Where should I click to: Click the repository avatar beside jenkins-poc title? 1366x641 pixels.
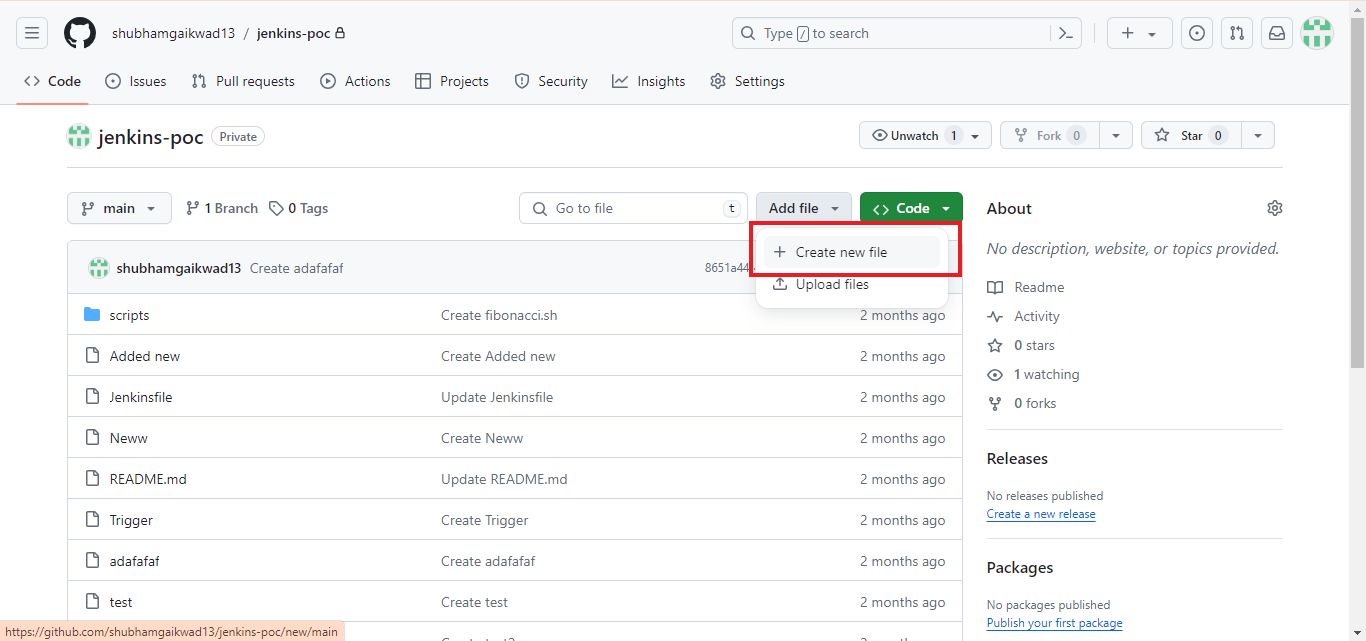click(x=79, y=137)
